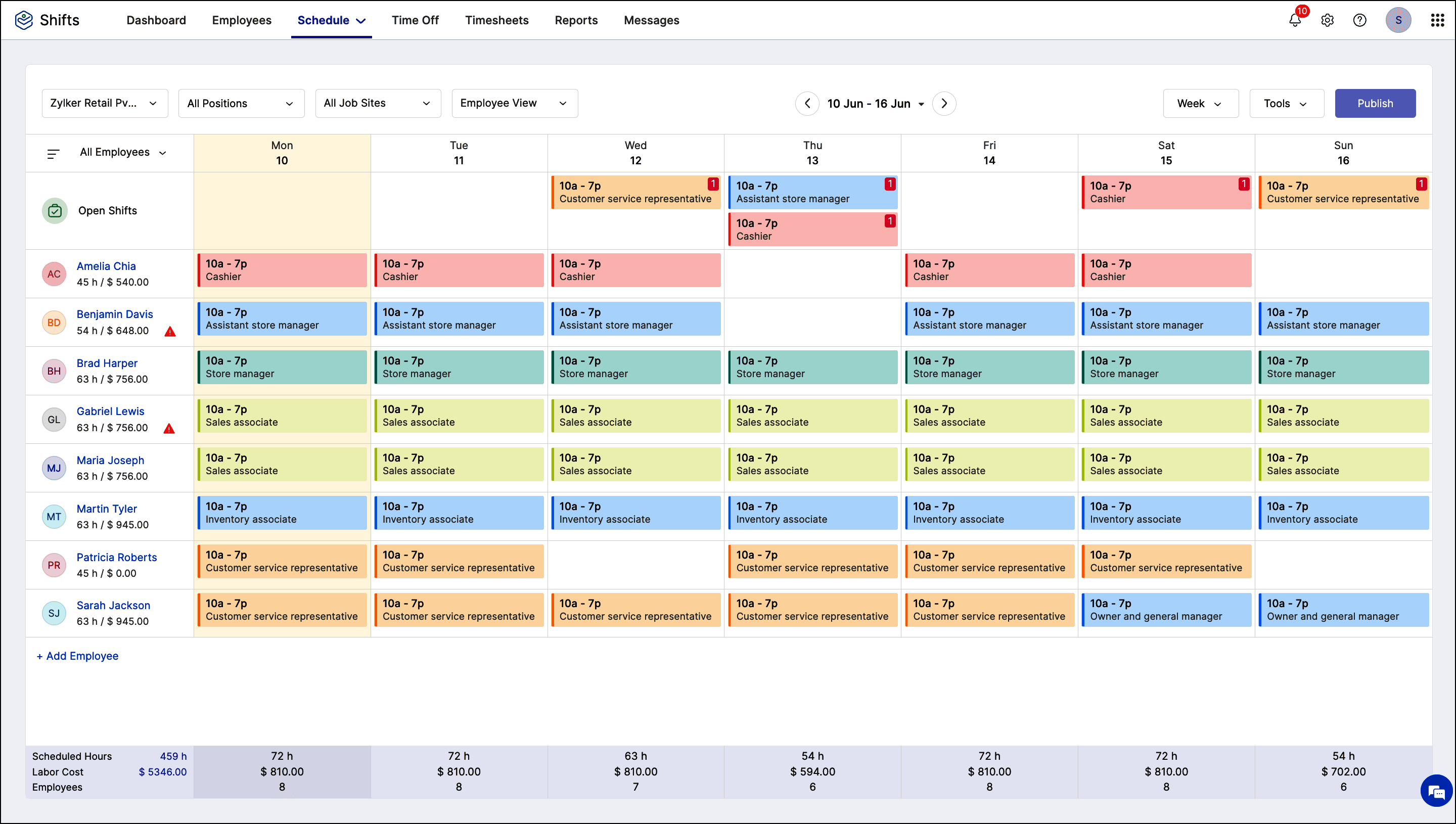Click the warning icon next to Benjamin Davis
Image resolution: width=1456 pixels, height=824 pixels.
(x=170, y=332)
